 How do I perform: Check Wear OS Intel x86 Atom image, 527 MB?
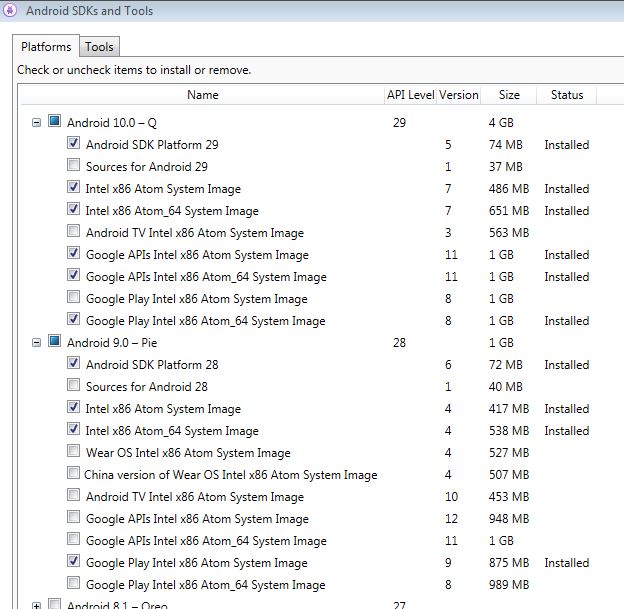click(x=74, y=451)
